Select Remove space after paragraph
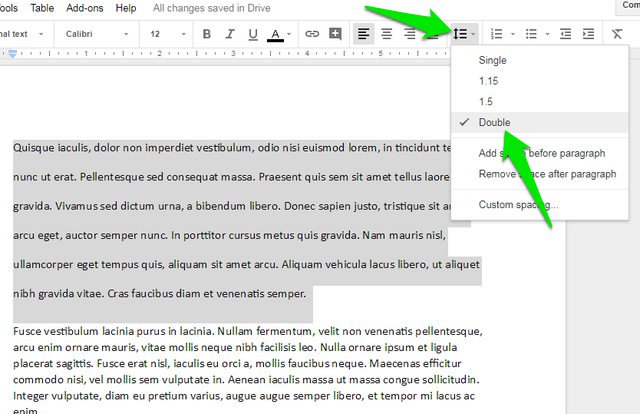The width and height of the screenshot is (640, 414). (539, 174)
